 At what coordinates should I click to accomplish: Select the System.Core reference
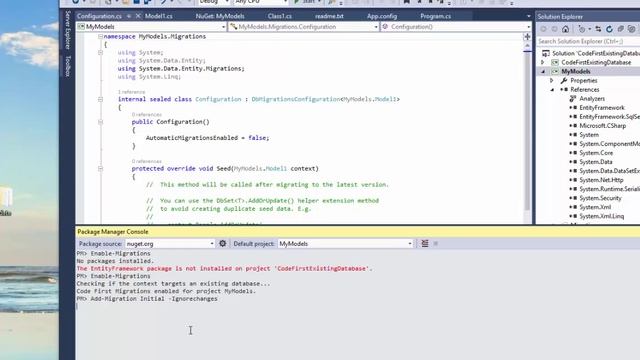tap(596, 153)
